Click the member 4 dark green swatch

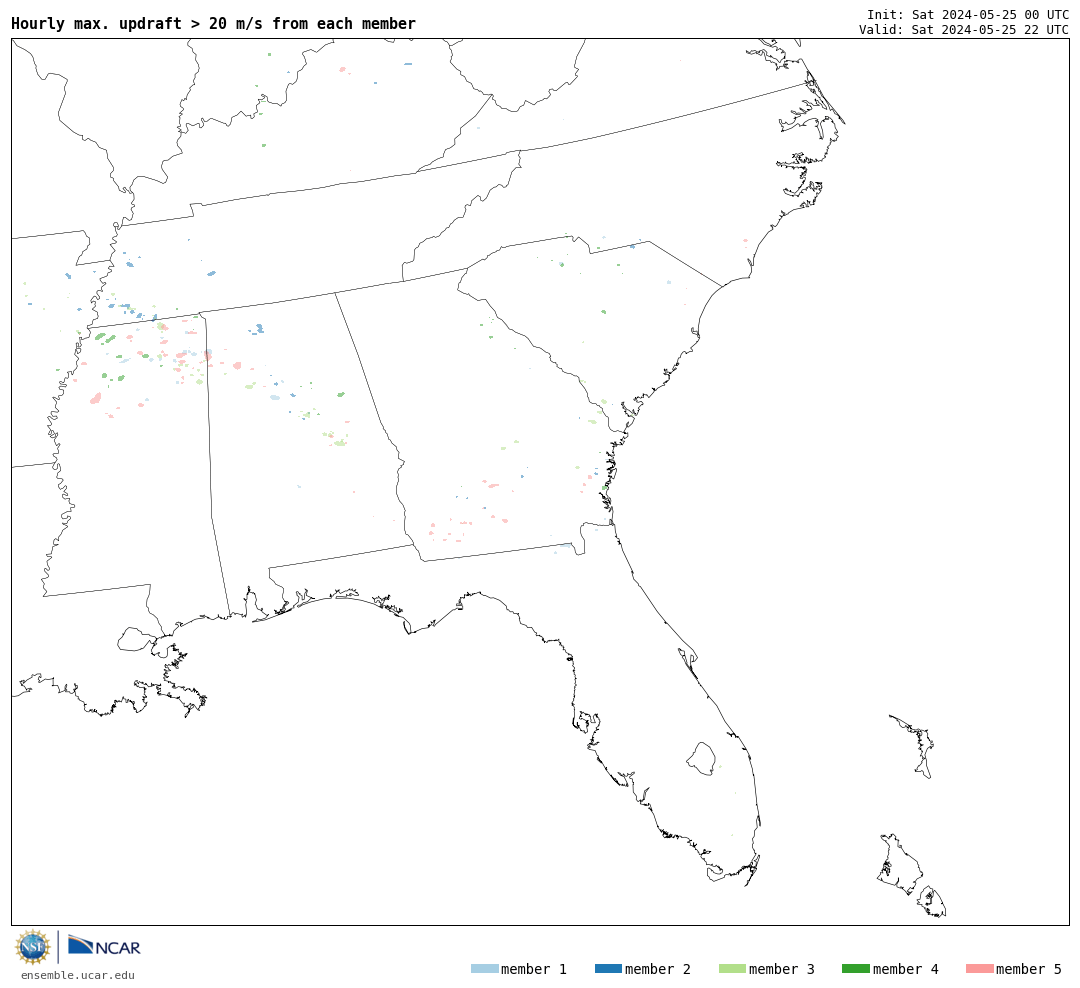point(855,968)
